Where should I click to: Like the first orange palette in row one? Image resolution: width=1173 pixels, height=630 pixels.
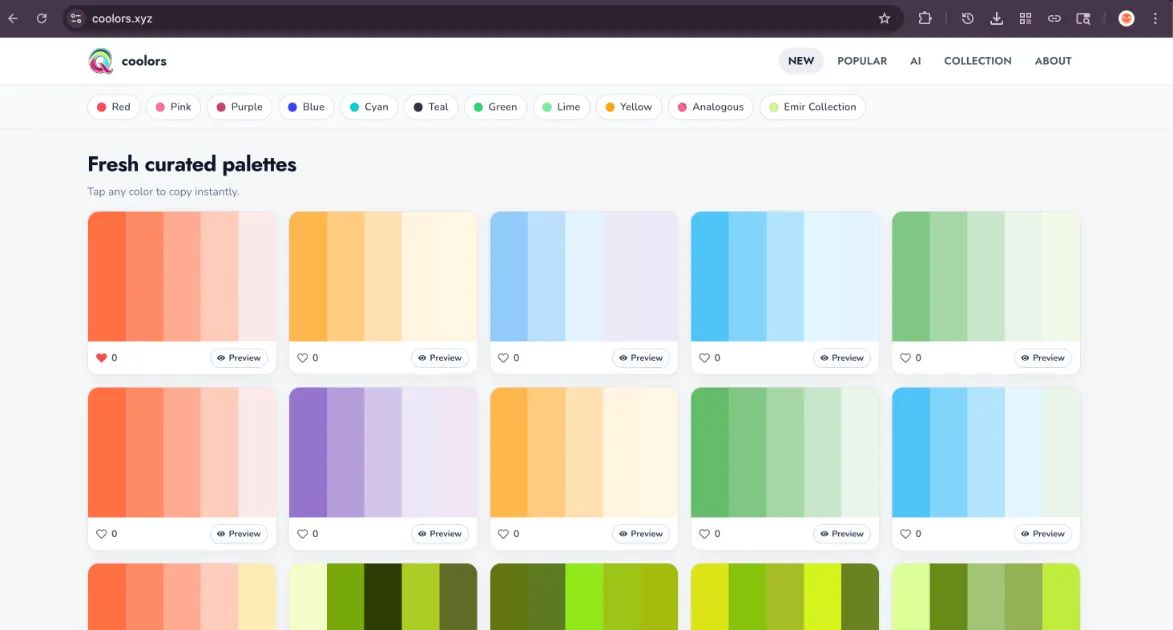tap(302, 358)
